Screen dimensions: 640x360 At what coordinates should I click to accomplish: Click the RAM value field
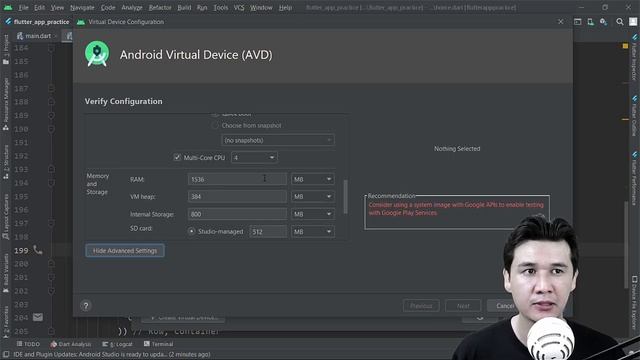(x=237, y=179)
